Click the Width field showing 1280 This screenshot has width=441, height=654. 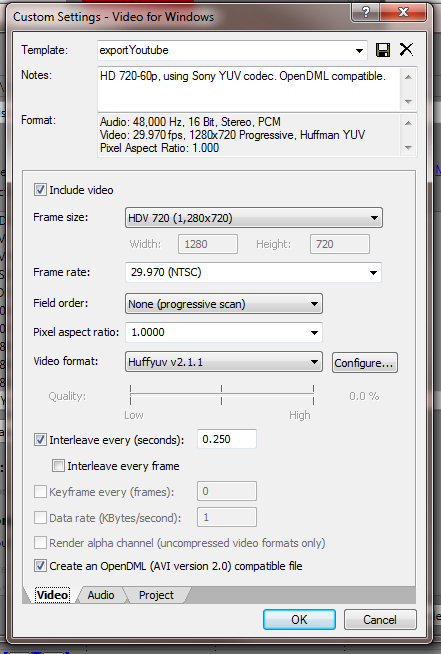tap(208, 244)
